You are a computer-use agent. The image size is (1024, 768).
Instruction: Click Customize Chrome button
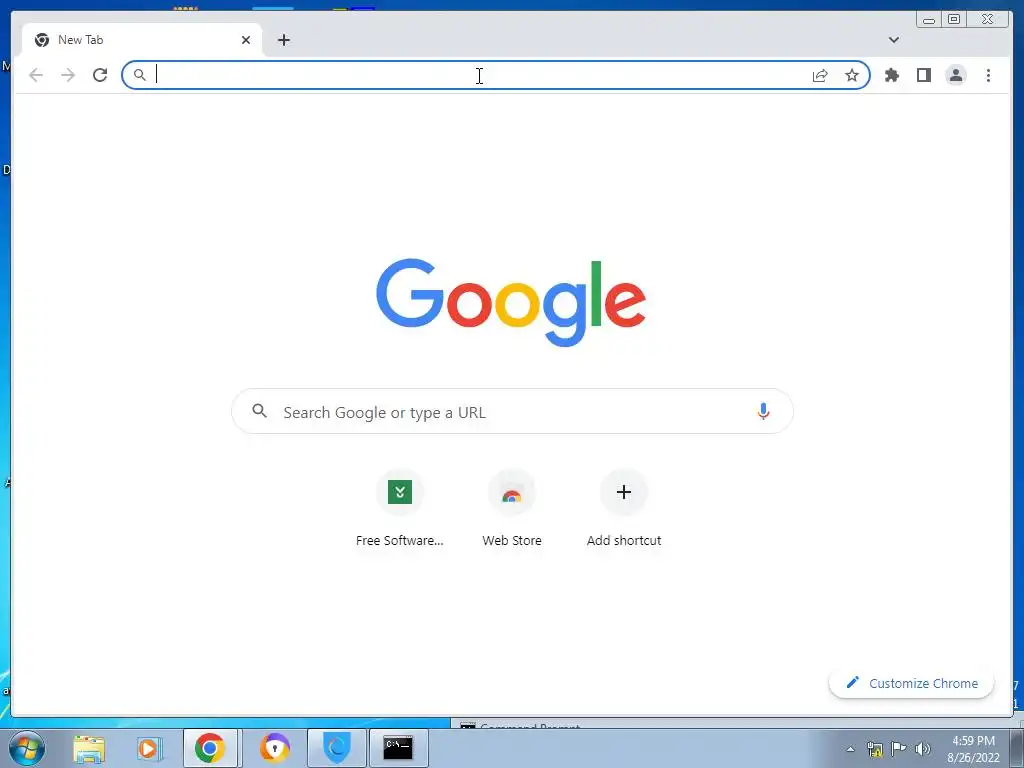(911, 683)
